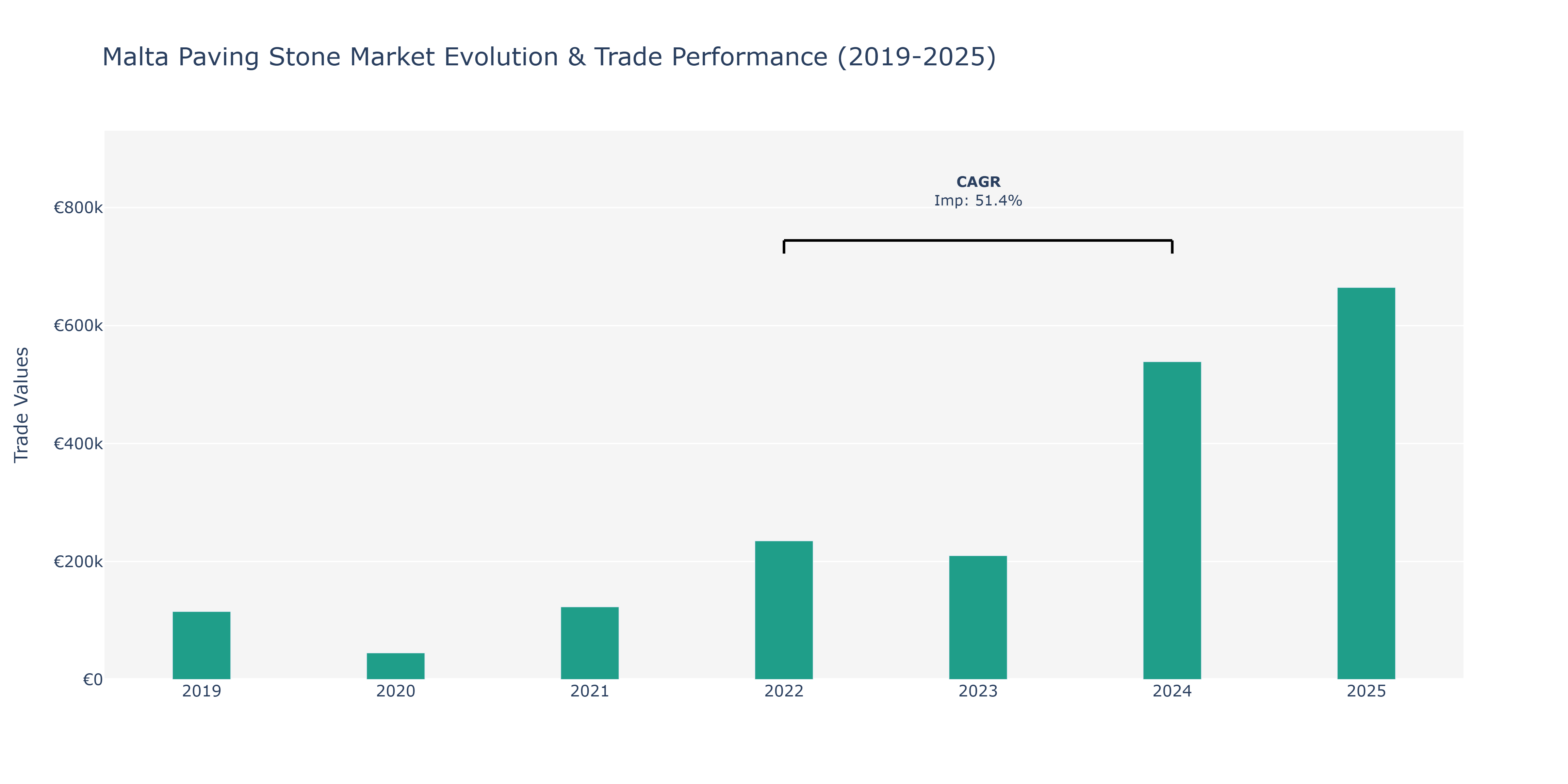This screenshot has height=784, width=1568.
Task: Click the 2024 bar
Action: [x=1172, y=520]
